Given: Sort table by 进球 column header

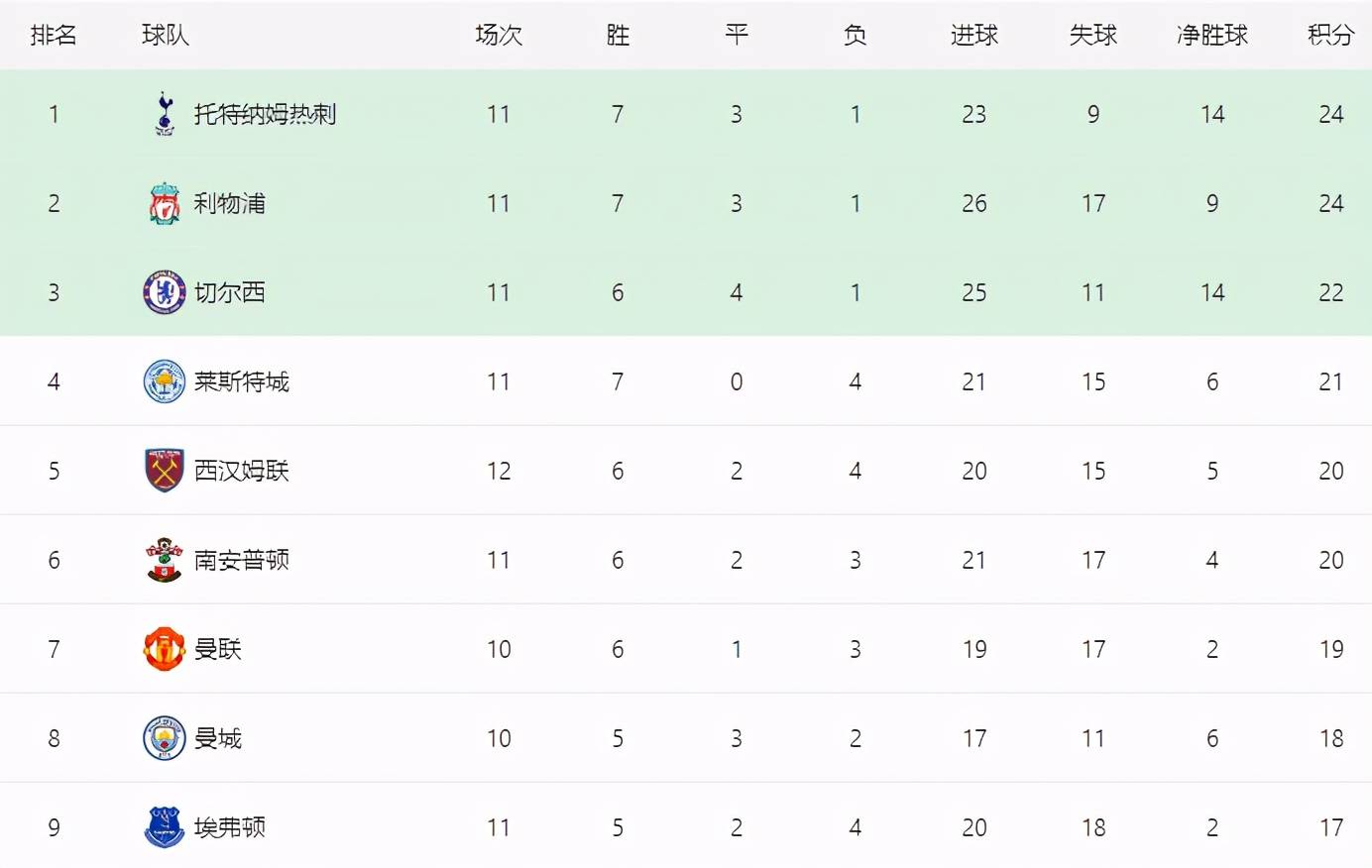Looking at the screenshot, I should pyautogui.click(x=974, y=35).
